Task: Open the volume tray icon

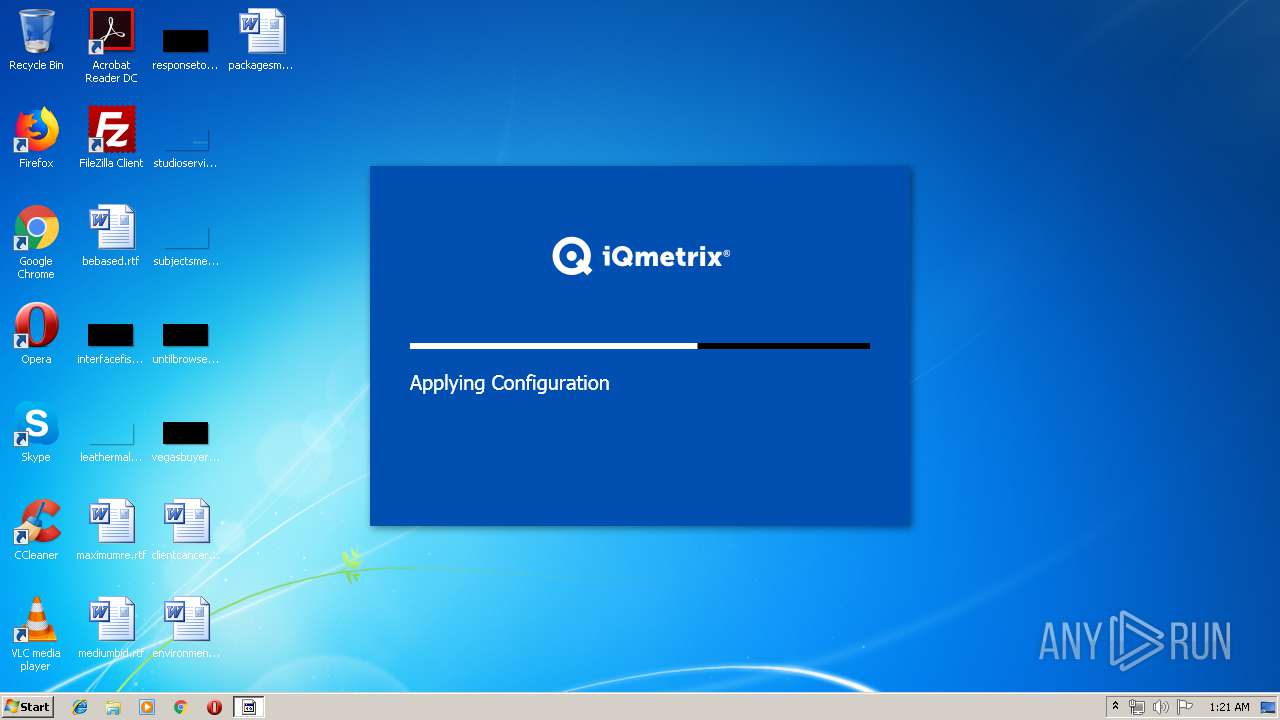Action: [1161, 707]
